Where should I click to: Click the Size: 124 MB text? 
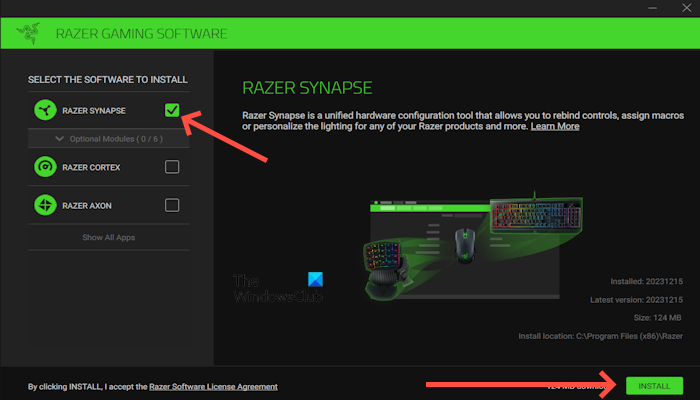[x=657, y=318]
